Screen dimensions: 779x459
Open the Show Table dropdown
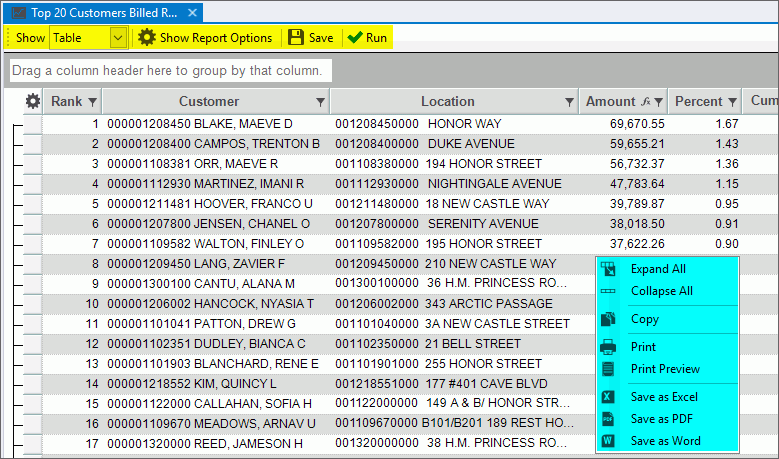pos(118,37)
